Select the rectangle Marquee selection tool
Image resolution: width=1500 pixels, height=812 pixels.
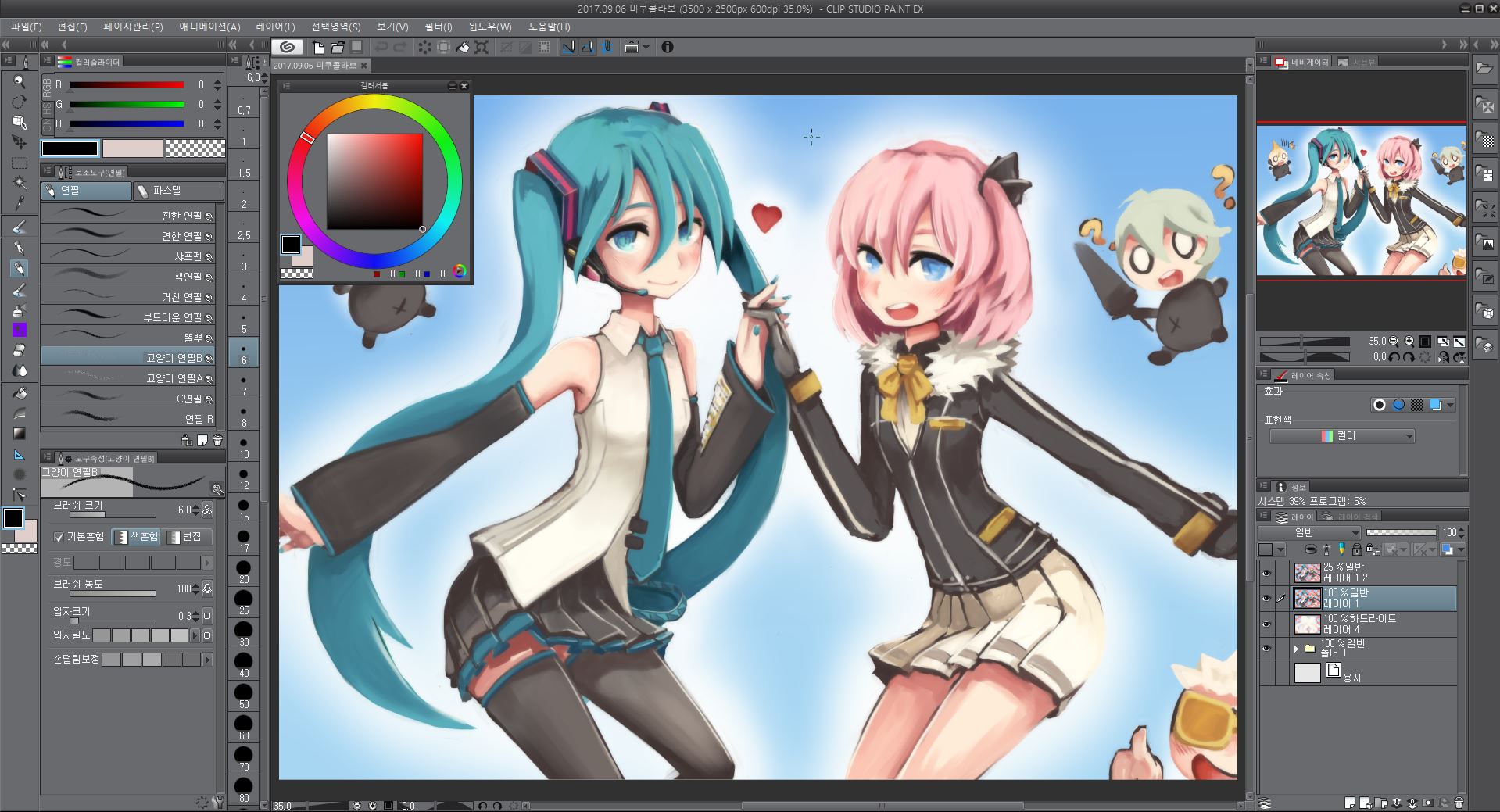pos(20,163)
